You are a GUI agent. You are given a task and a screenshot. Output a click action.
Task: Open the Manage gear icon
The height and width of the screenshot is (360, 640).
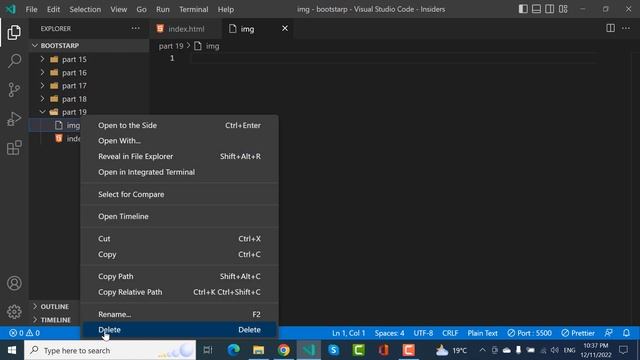tap(14, 312)
